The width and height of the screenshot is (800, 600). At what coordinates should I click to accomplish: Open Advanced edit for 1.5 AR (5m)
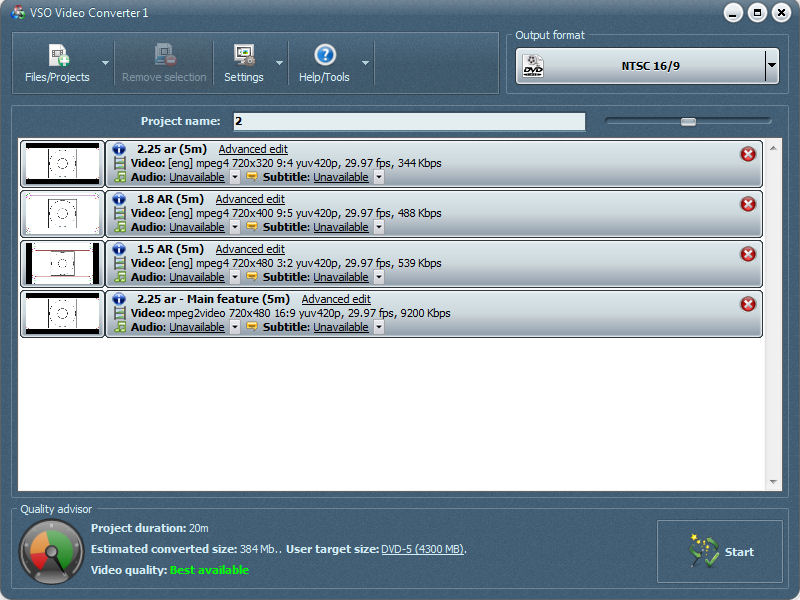[250, 249]
